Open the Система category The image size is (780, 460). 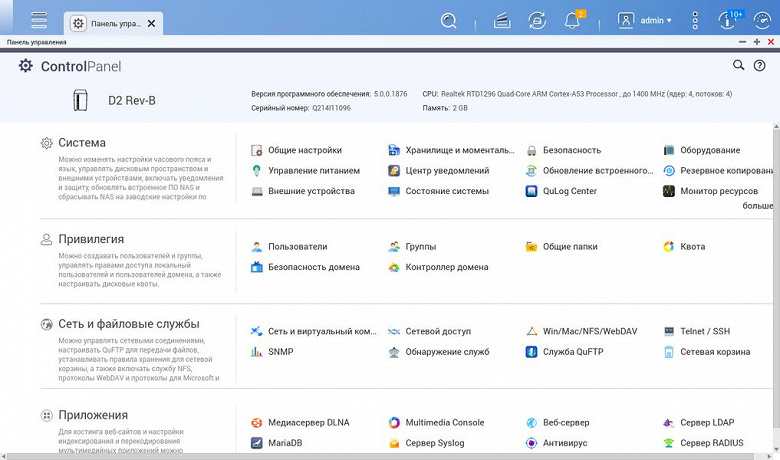[x=82, y=143]
